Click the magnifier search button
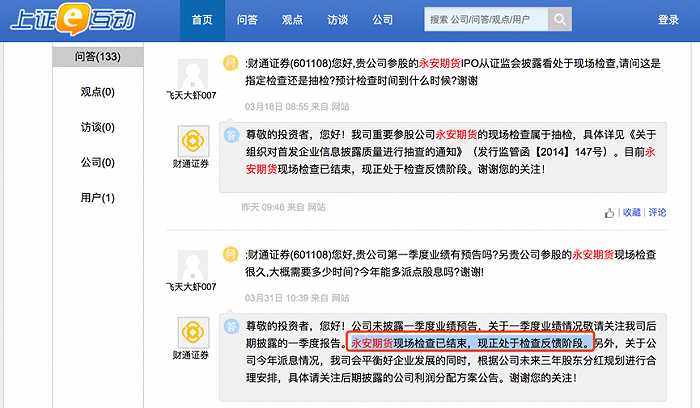 click(x=560, y=19)
